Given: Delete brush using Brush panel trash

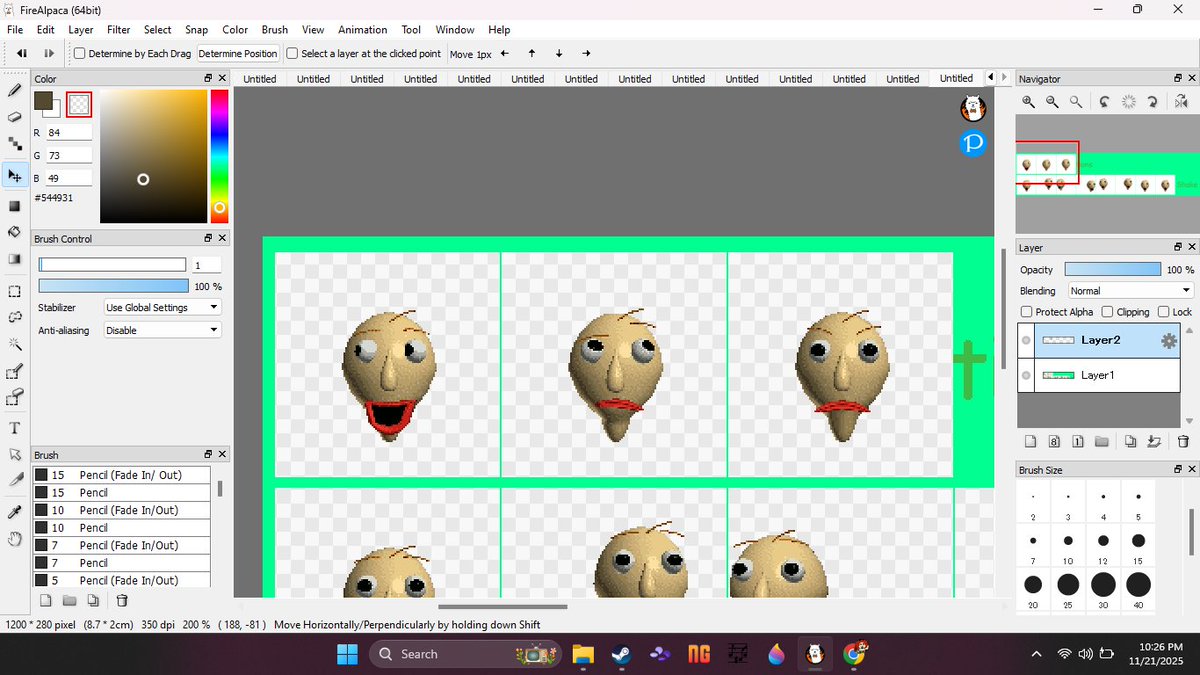Looking at the screenshot, I should [122, 601].
